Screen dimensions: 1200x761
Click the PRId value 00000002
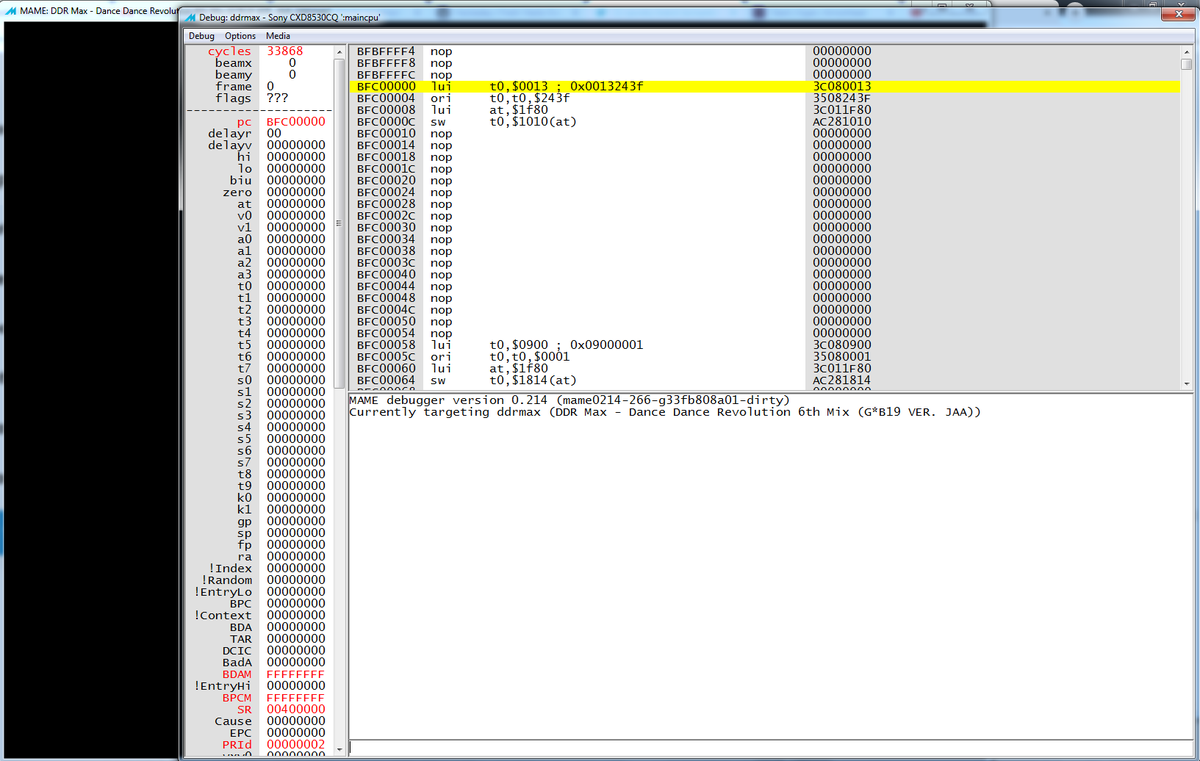coord(296,745)
